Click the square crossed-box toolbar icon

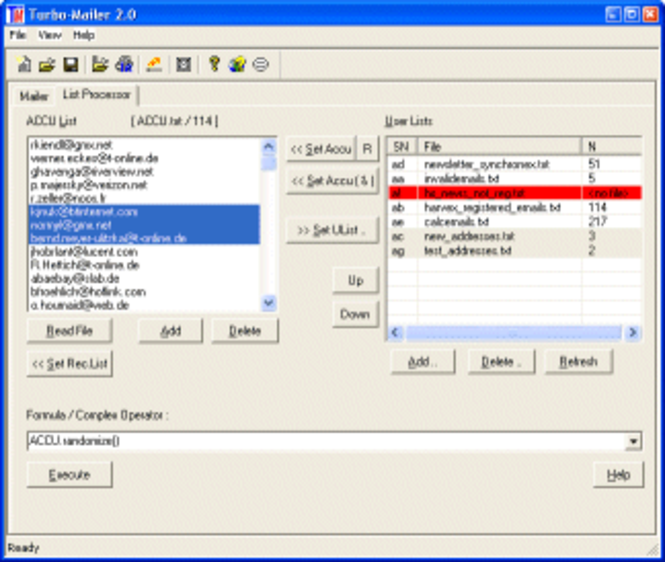[x=183, y=64]
